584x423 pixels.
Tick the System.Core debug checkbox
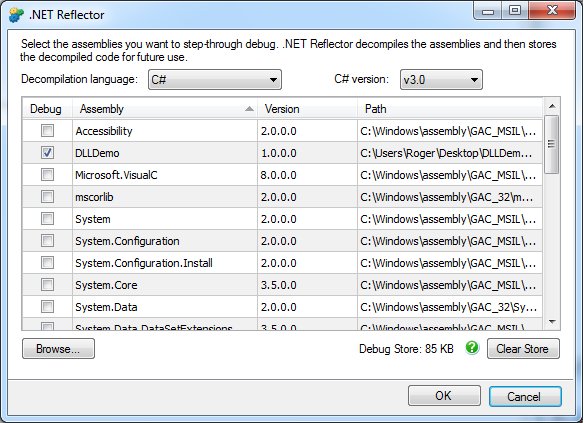pyautogui.click(x=47, y=284)
